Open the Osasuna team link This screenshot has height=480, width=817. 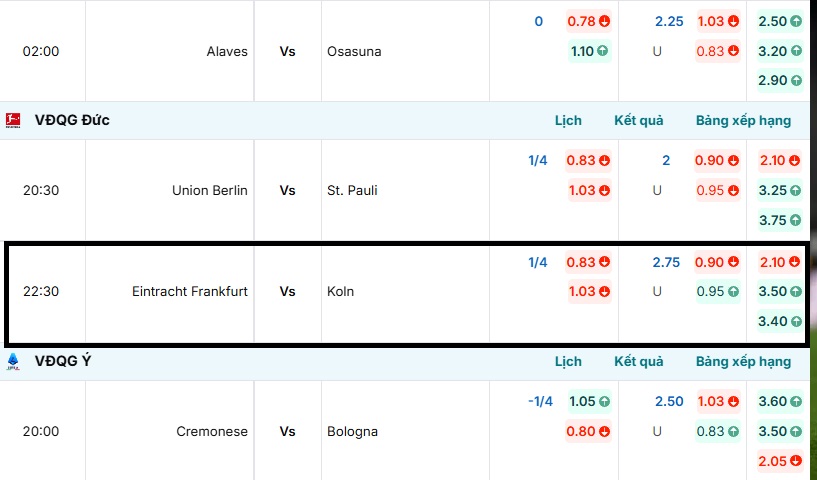pyautogui.click(x=354, y=51)
